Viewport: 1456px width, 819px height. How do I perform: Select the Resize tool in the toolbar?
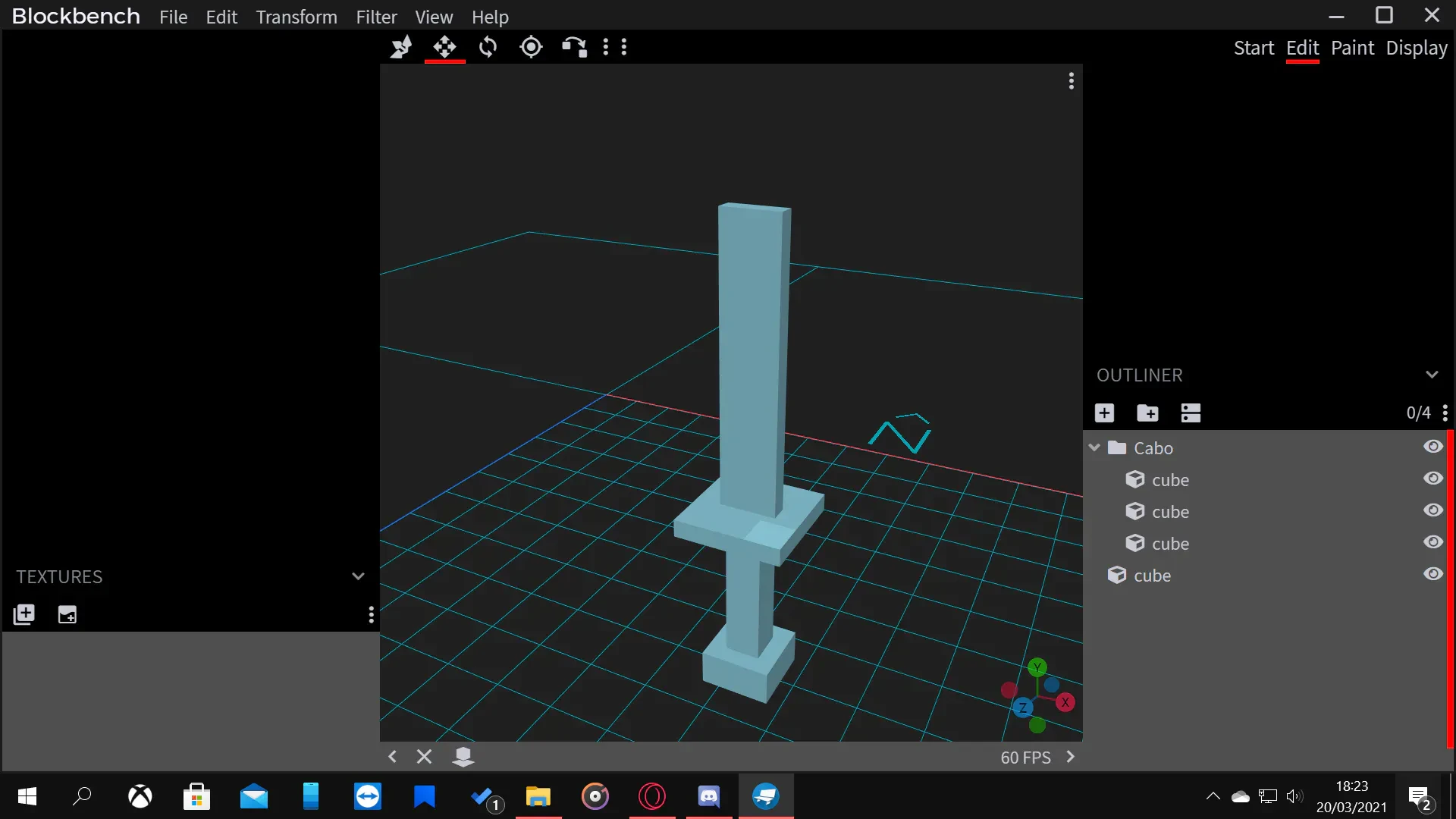click(401, 47)
